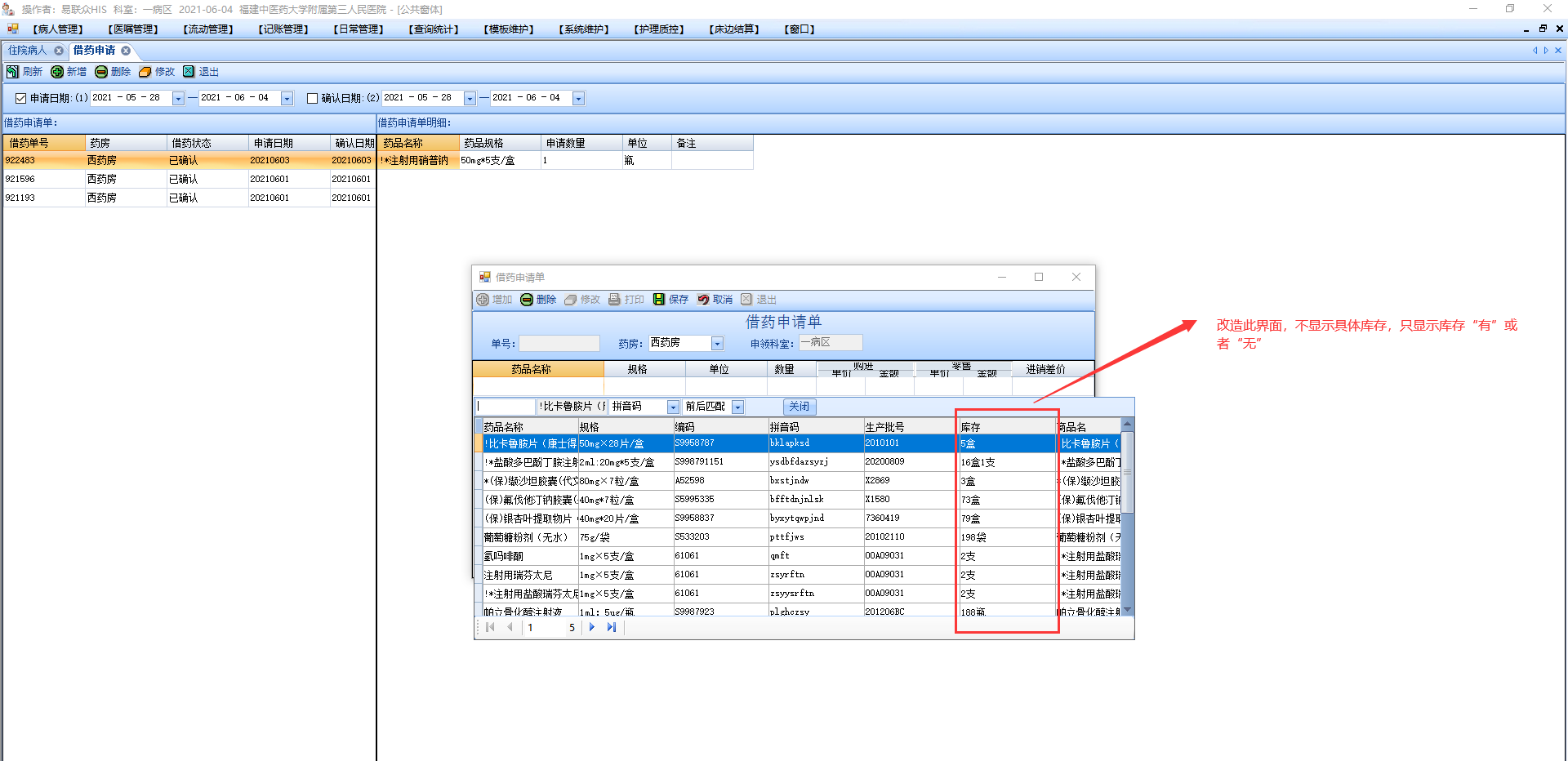Screen dimensions: 1568x761
Task: Open the 流动管理 menu
Action: pos(208,29)
